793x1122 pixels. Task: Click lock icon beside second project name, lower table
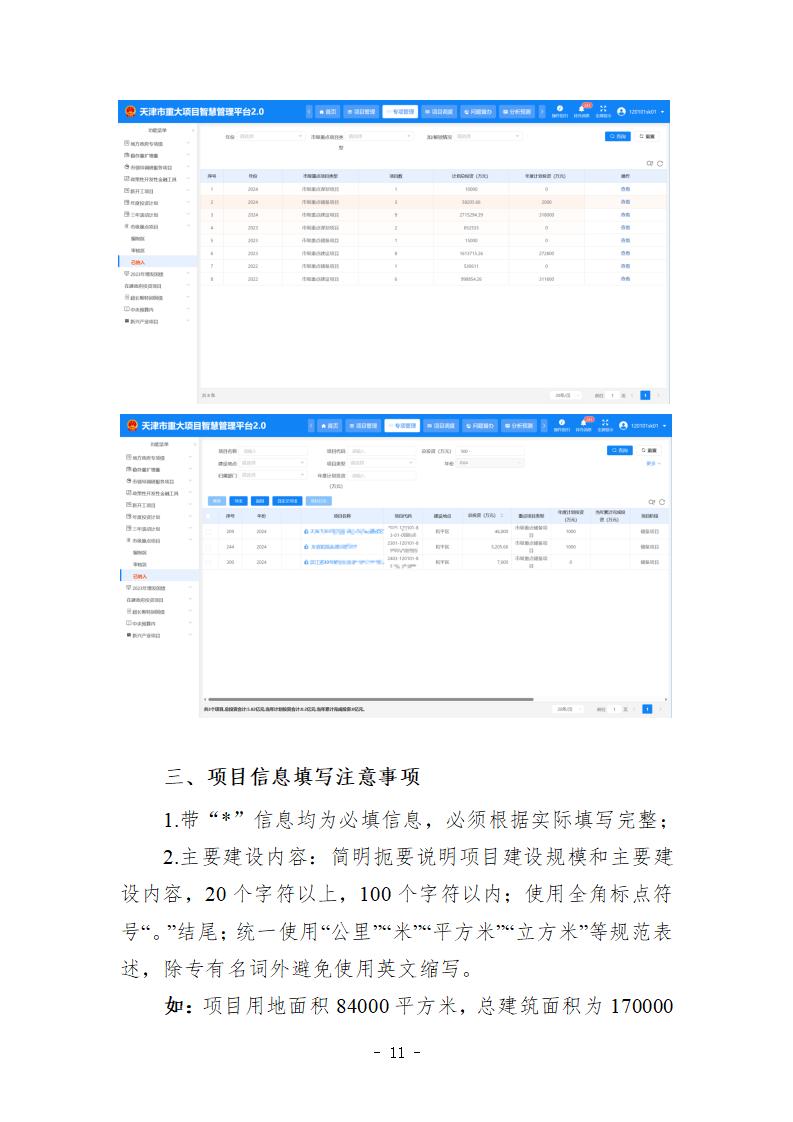306,547
